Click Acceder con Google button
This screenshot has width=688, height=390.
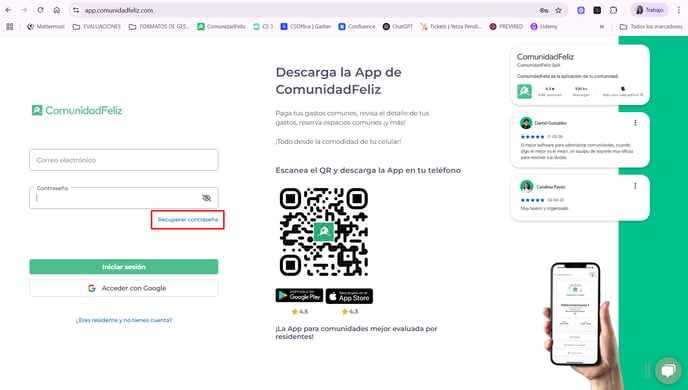coord(124,288)
